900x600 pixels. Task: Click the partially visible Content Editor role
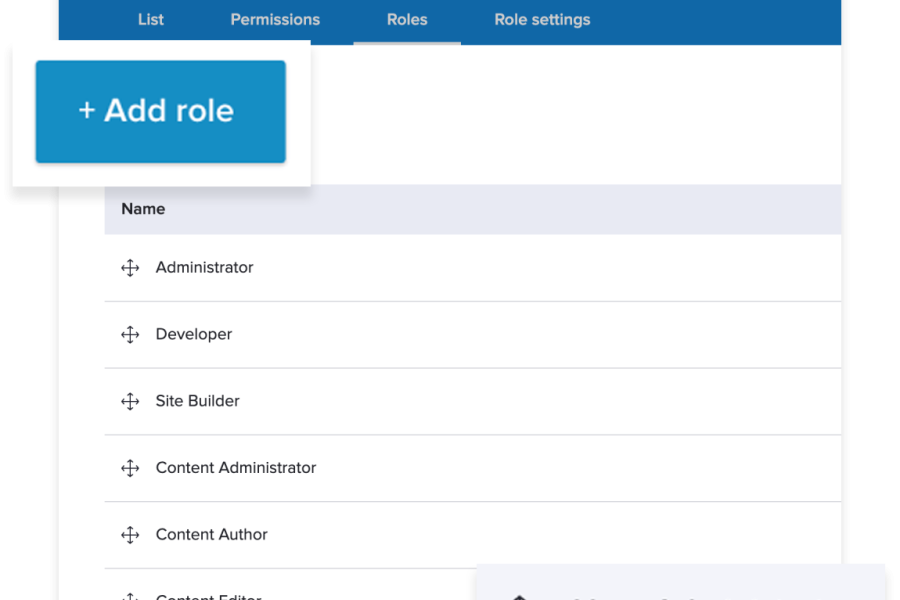[x=208, y=596]
